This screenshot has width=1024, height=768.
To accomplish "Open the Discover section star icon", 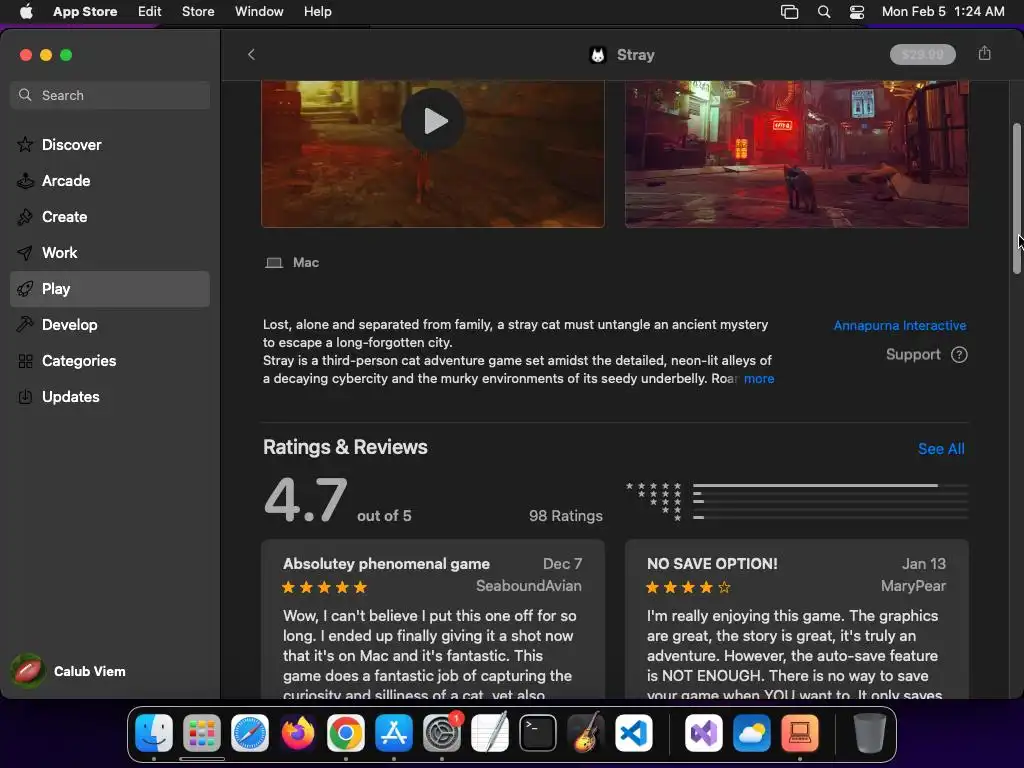I will (25, 144).
